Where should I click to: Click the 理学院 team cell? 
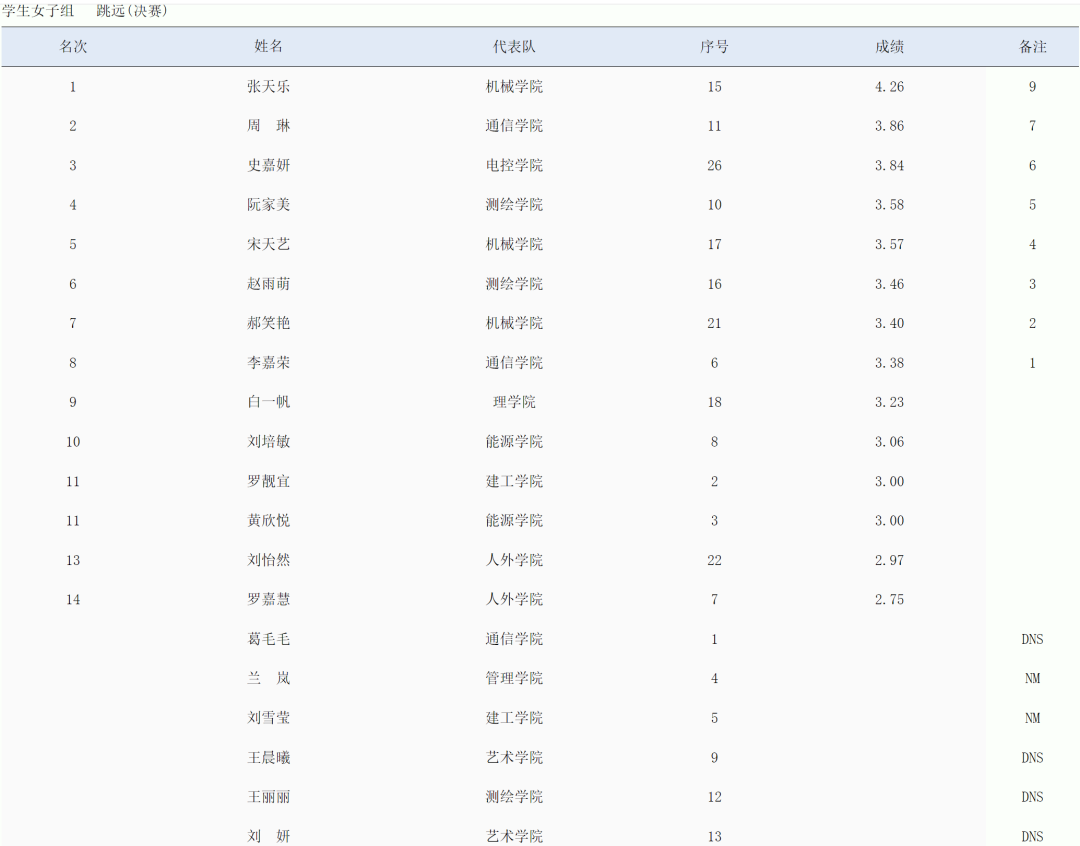pyautogui.click(x=514, y=402)
